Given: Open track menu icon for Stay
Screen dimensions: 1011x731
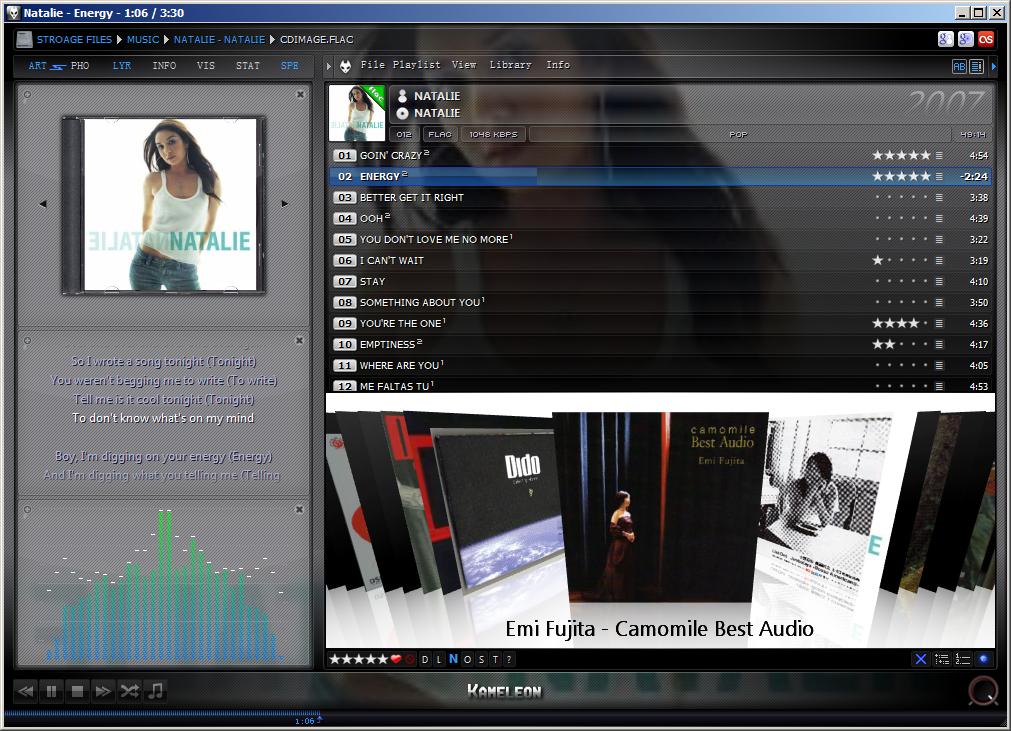Looking at the screenshot, I should click(939, 282).
